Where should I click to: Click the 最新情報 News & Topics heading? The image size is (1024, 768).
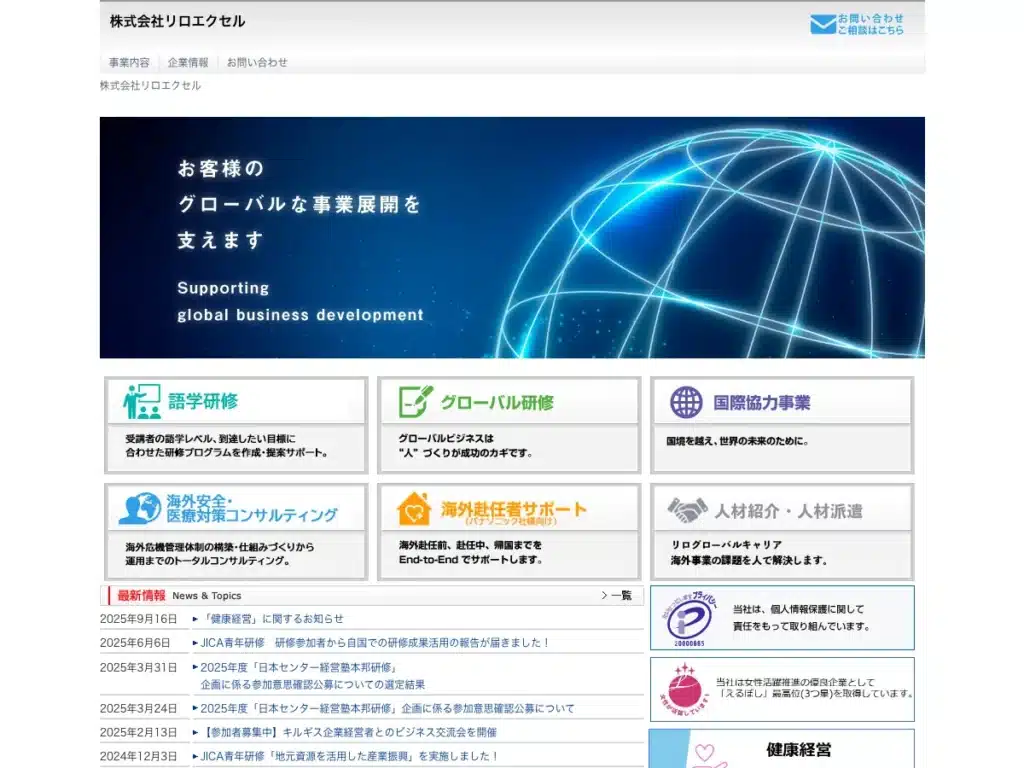click(x=179, y=596)
